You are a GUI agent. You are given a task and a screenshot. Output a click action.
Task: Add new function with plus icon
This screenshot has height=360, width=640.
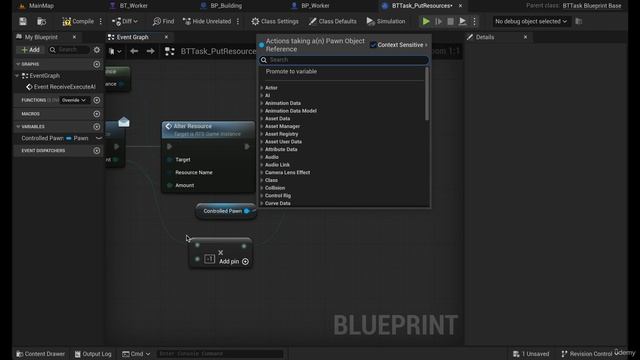[x=97, y=100]
